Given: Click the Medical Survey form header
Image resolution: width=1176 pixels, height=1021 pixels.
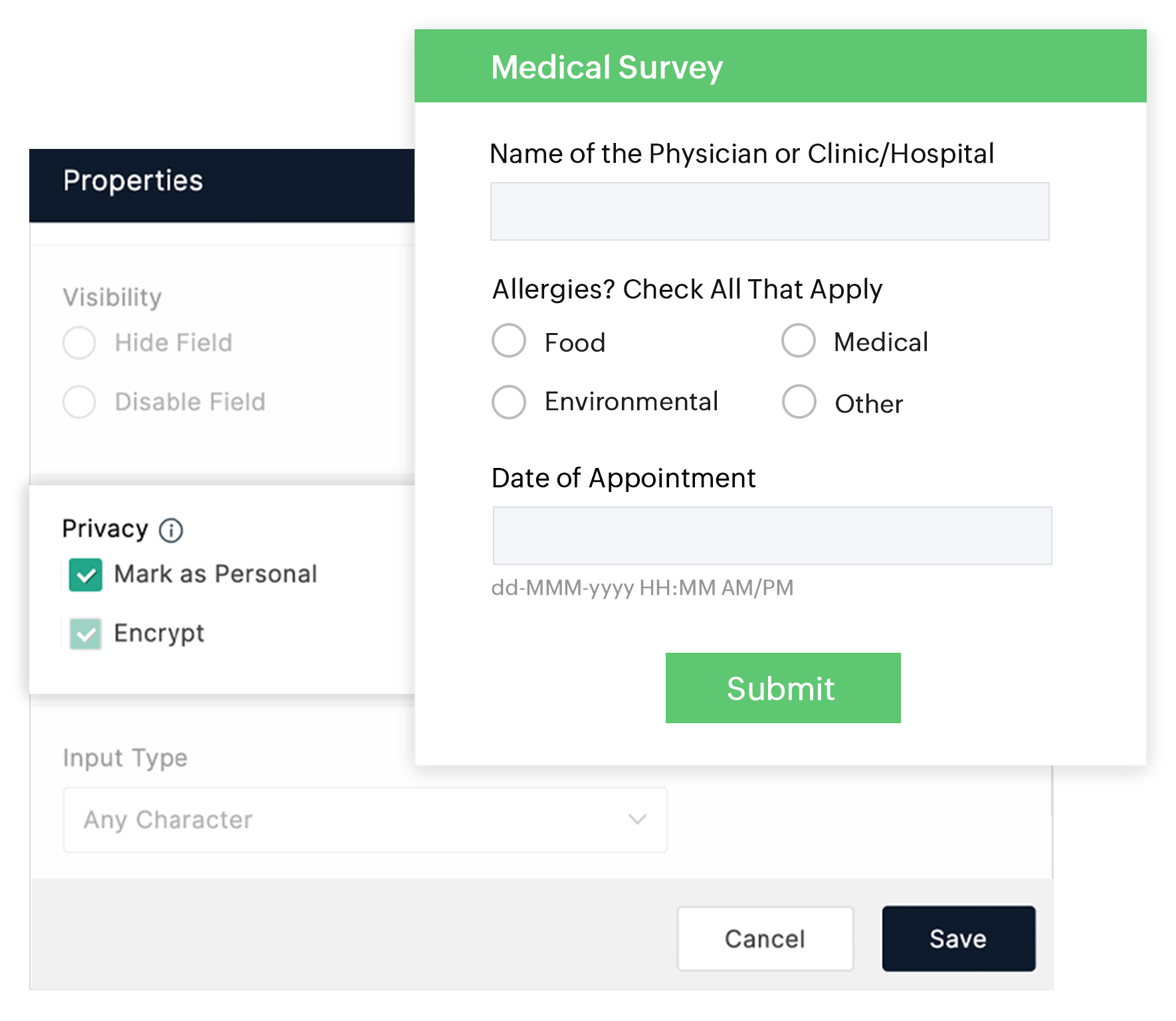Looking at the screenshot, I should (x=607, y=67).
